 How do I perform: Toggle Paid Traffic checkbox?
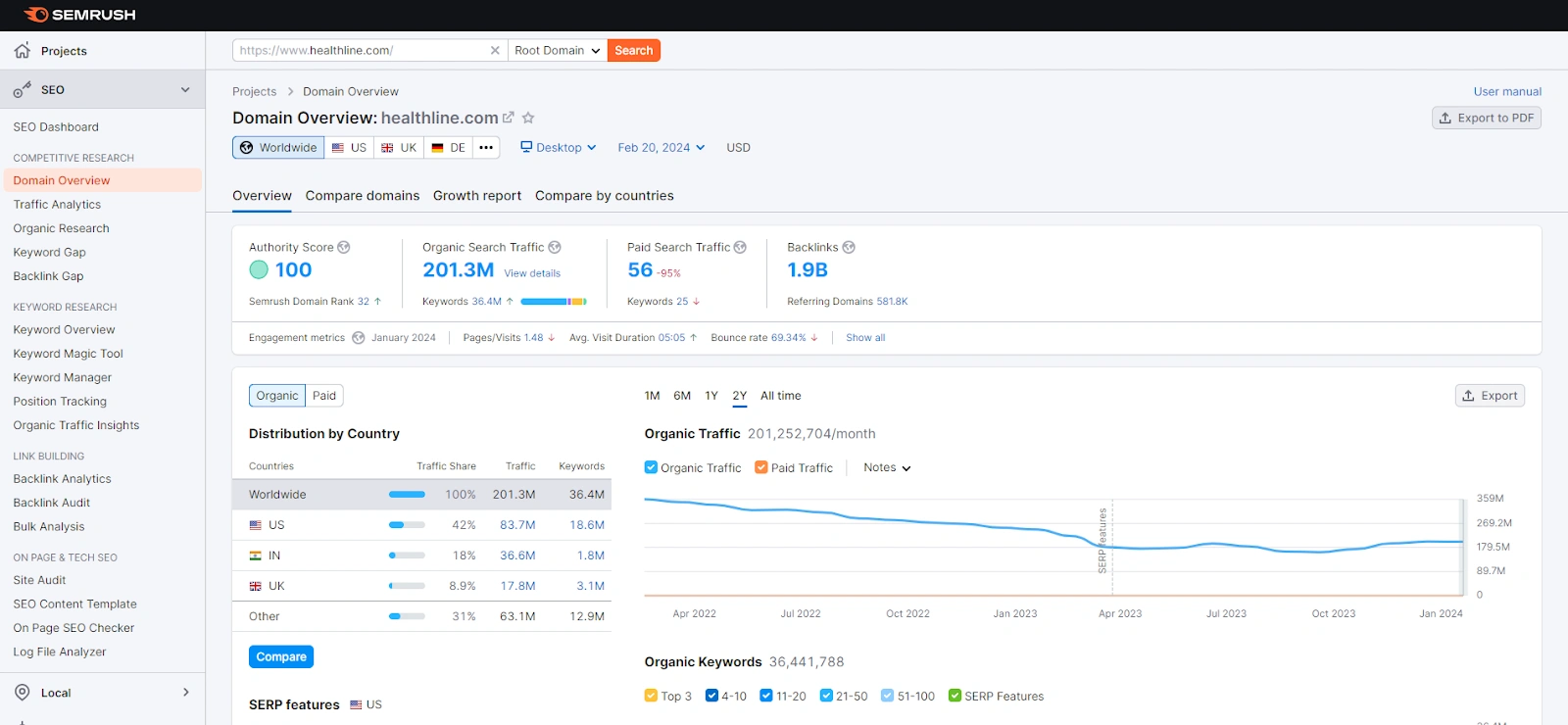[761, 467]
